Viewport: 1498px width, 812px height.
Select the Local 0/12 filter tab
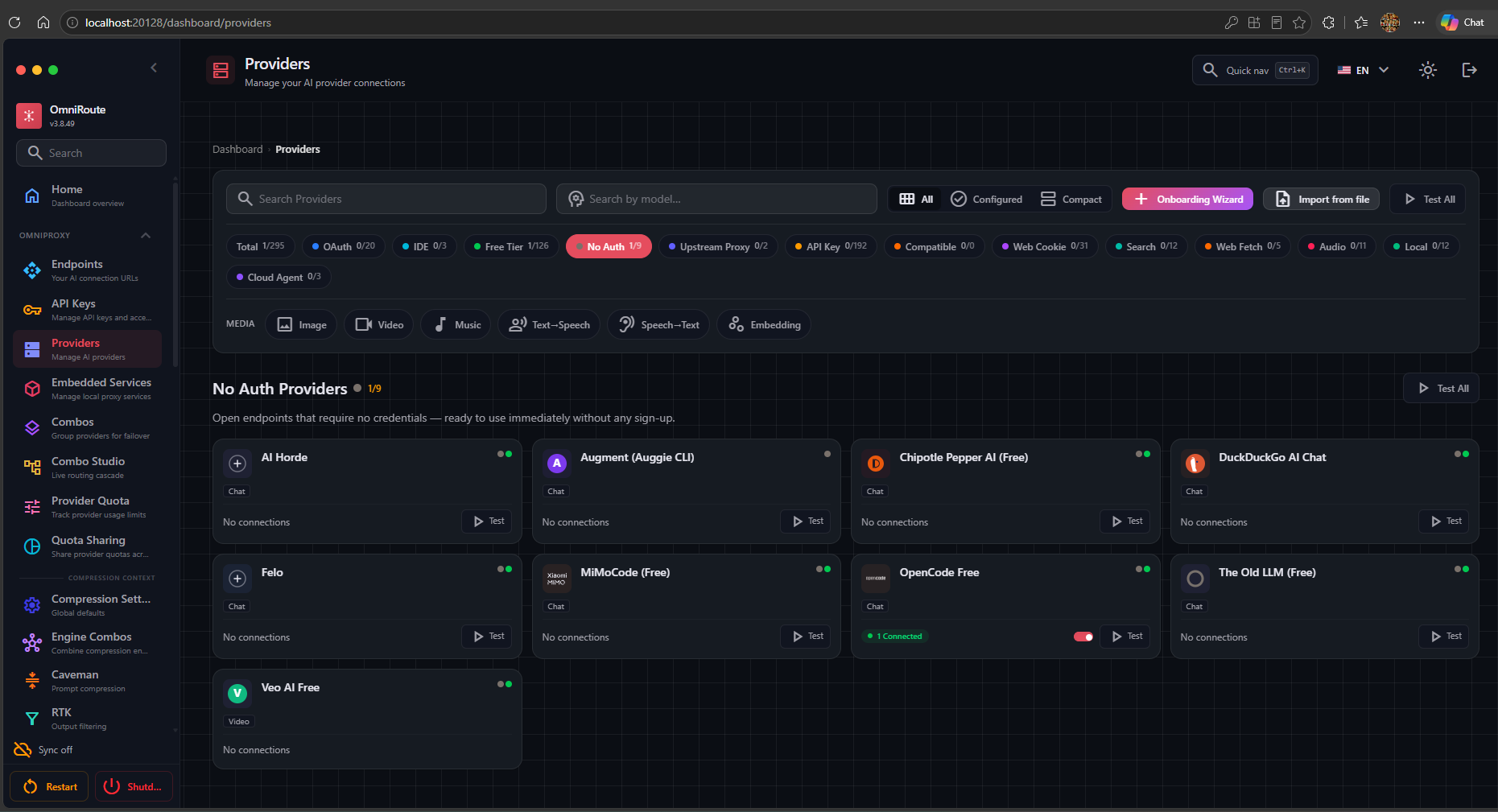point(1422,246)
